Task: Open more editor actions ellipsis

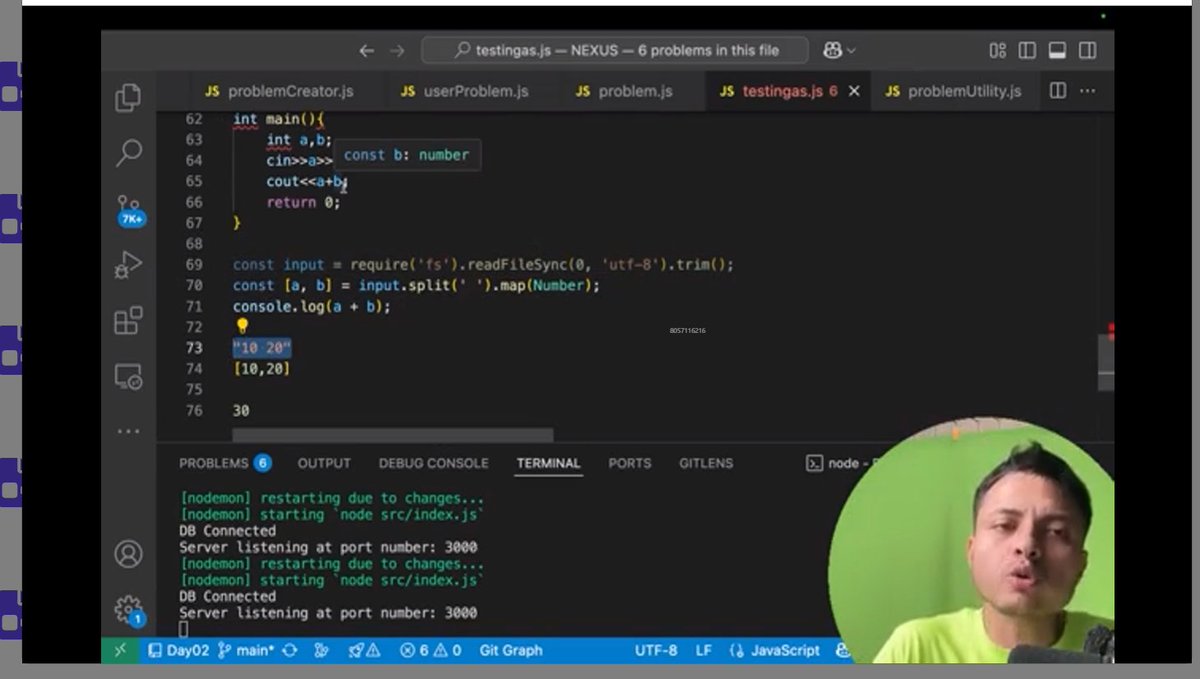Action: (x=1088, y=91)
